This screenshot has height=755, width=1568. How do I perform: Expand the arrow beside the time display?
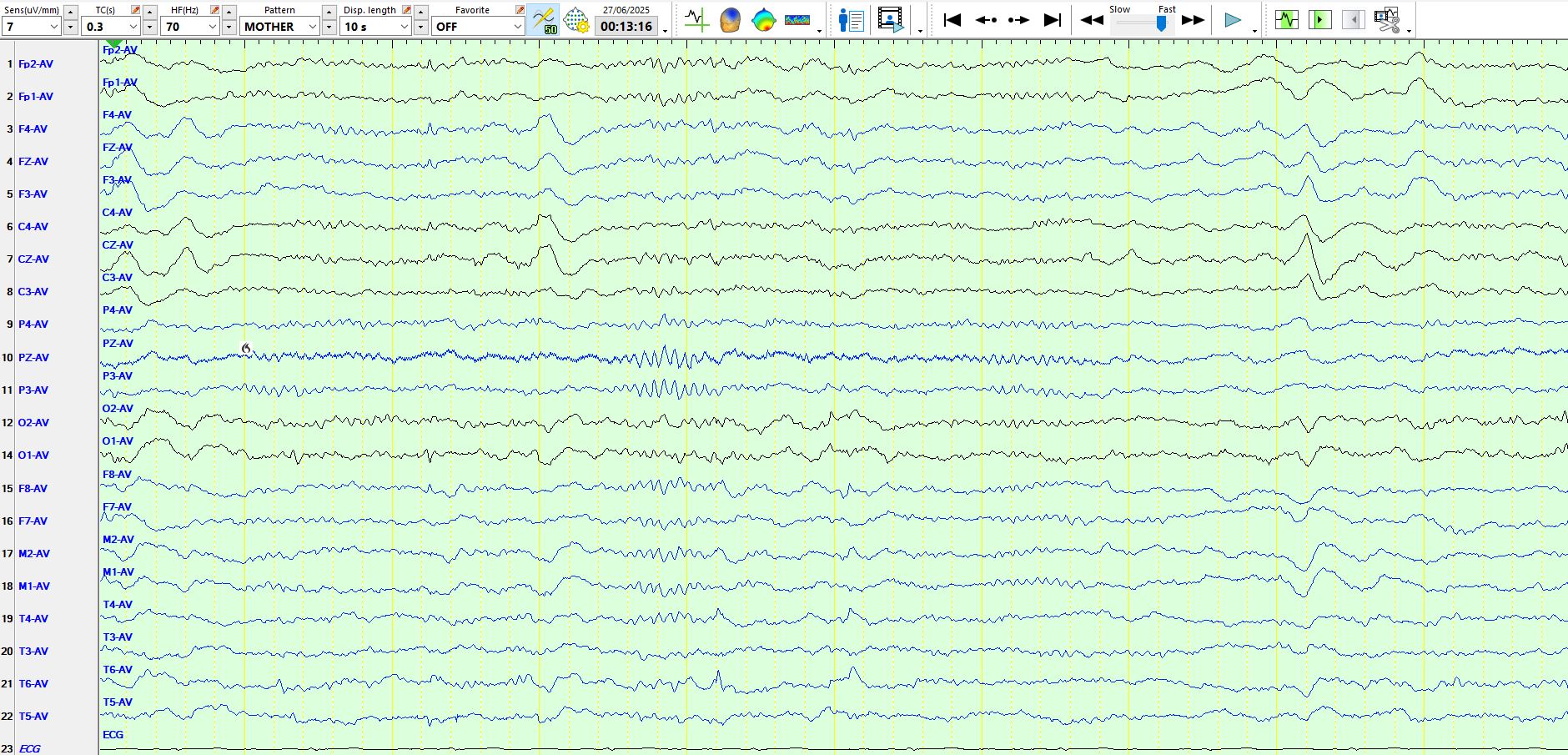click(665, 31)
